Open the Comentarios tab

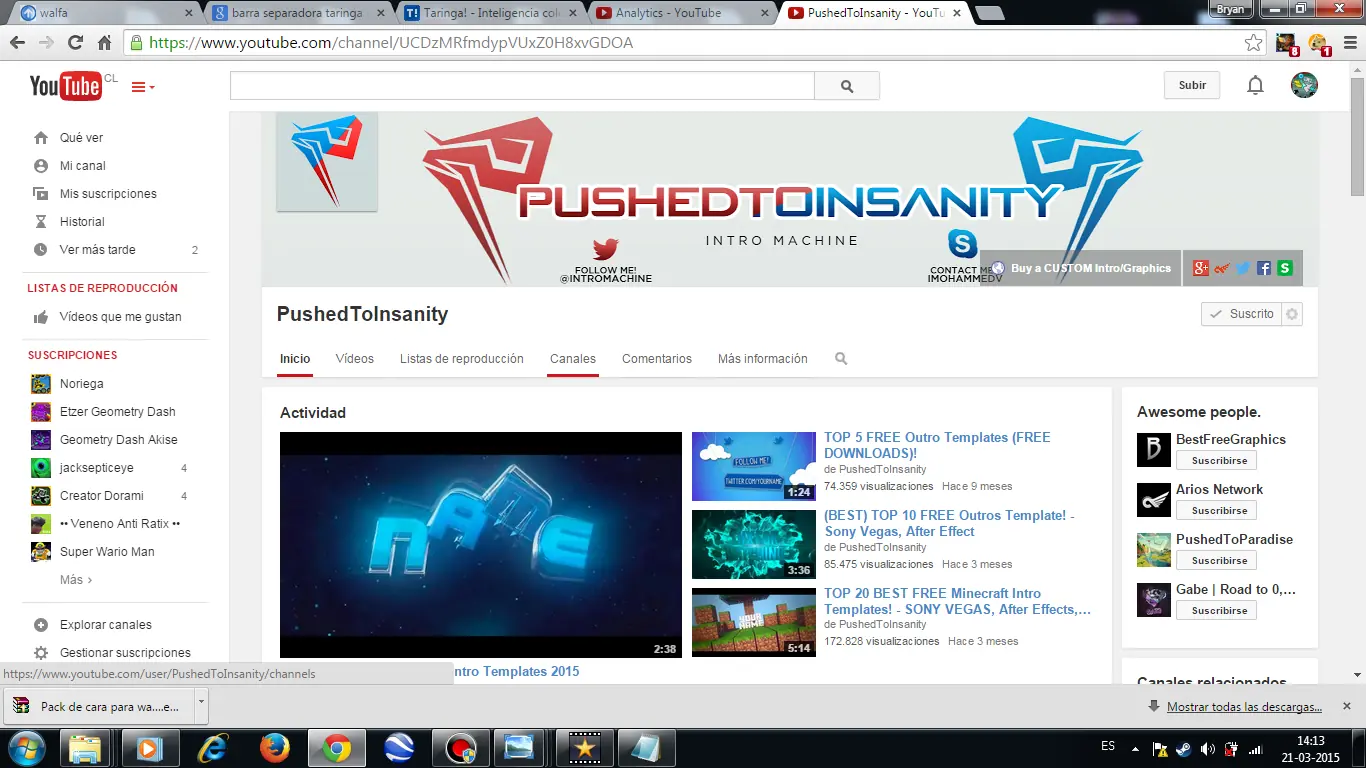[657, 359]
